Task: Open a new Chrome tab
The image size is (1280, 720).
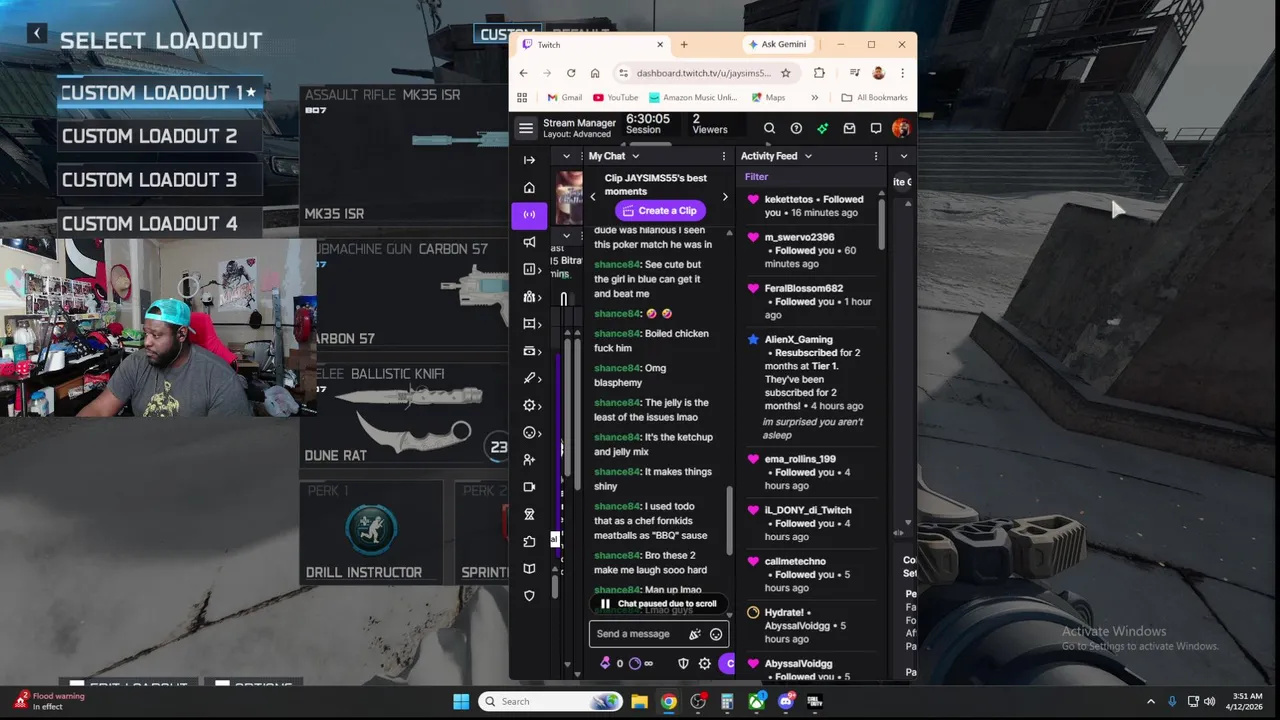Action: 684,45
